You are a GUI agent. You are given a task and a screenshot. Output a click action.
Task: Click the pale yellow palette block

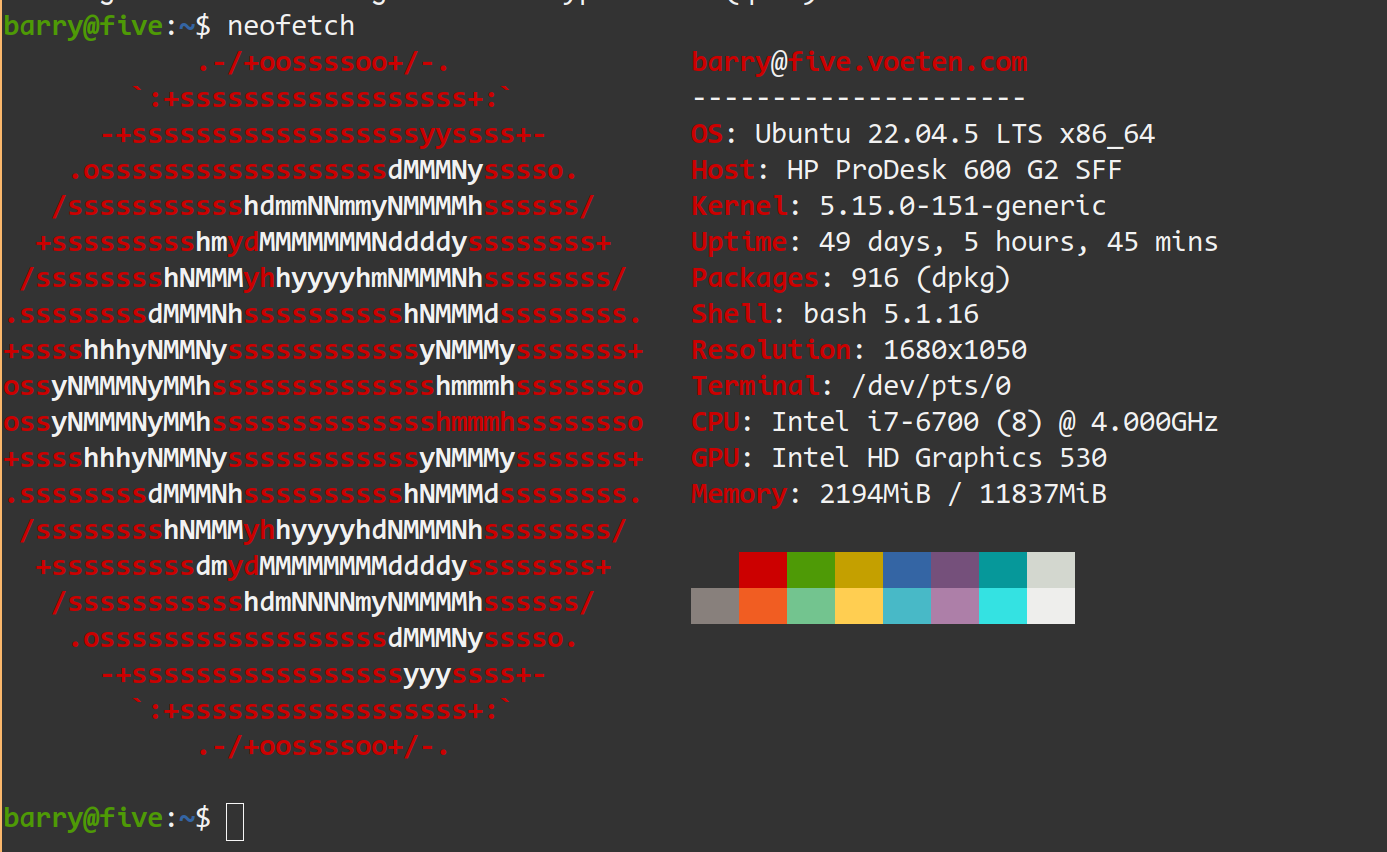[859, 606]
